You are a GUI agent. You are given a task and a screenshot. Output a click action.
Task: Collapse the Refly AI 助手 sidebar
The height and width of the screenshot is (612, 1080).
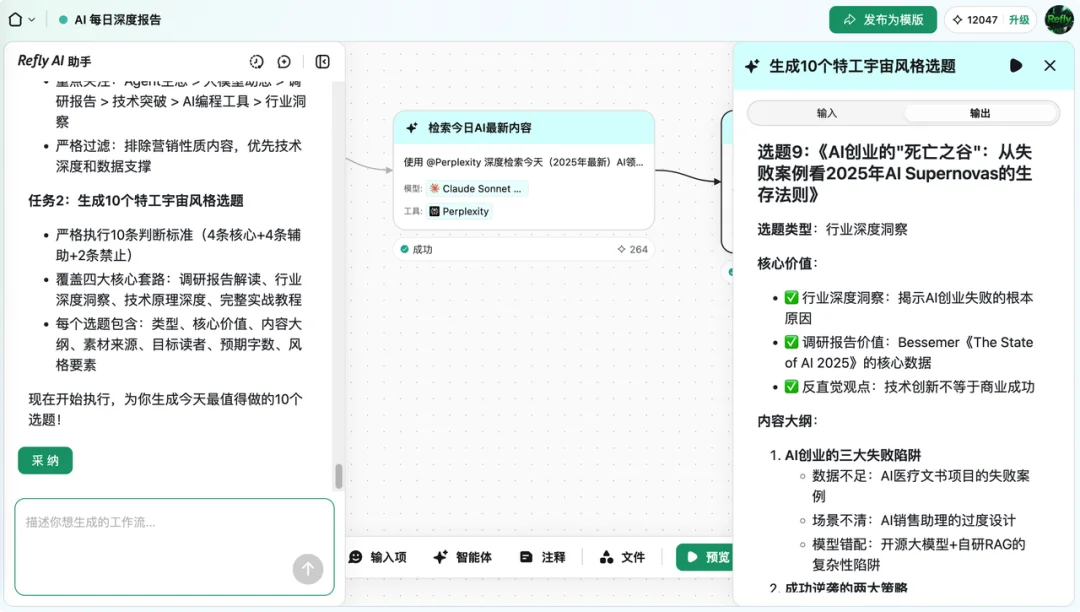321,61
